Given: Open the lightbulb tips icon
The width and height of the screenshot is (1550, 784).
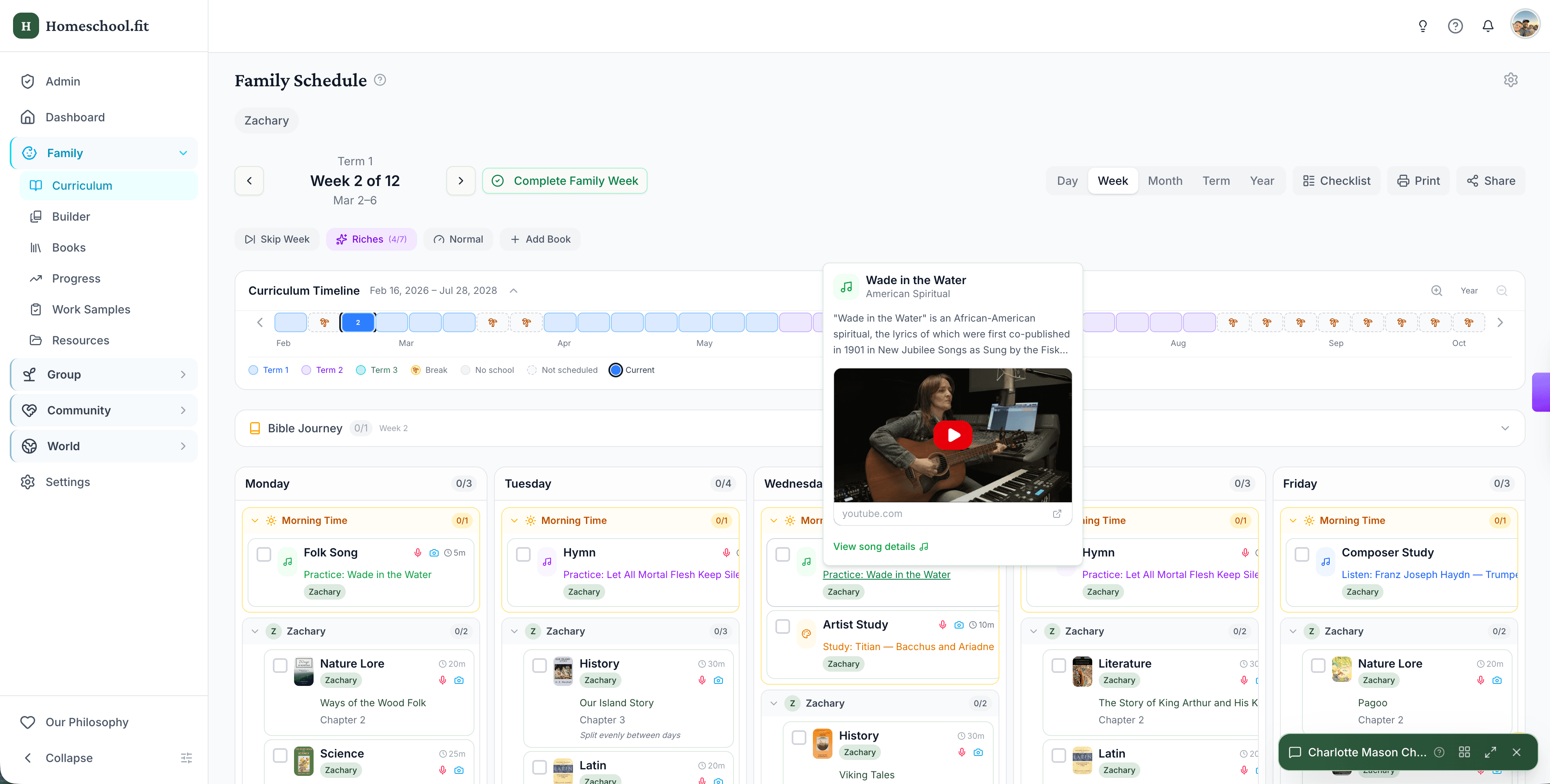Looking at the screenshot, I should click(x=1423, y=26).
